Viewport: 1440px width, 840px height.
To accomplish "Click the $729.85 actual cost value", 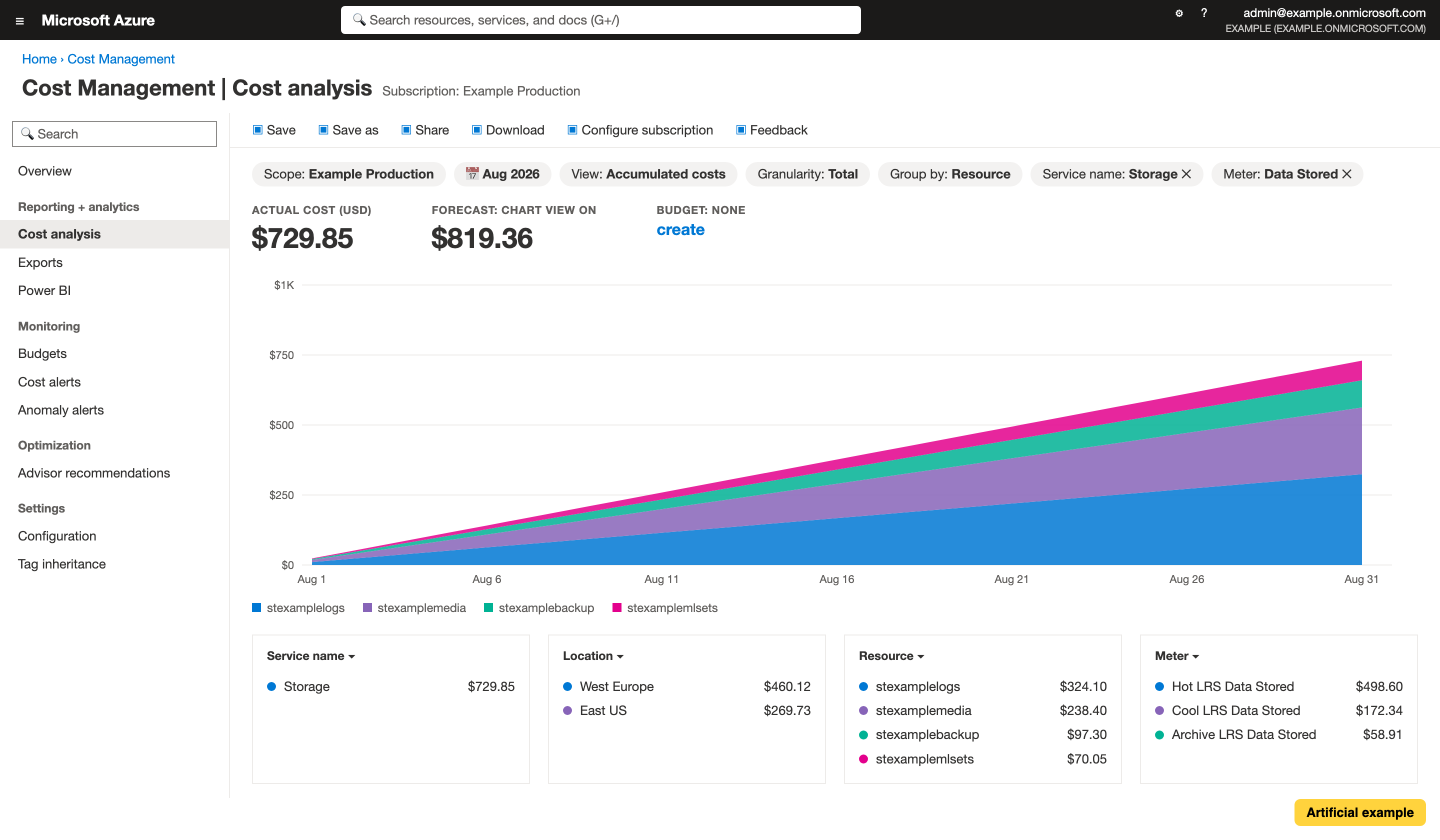I will [302, 238].
